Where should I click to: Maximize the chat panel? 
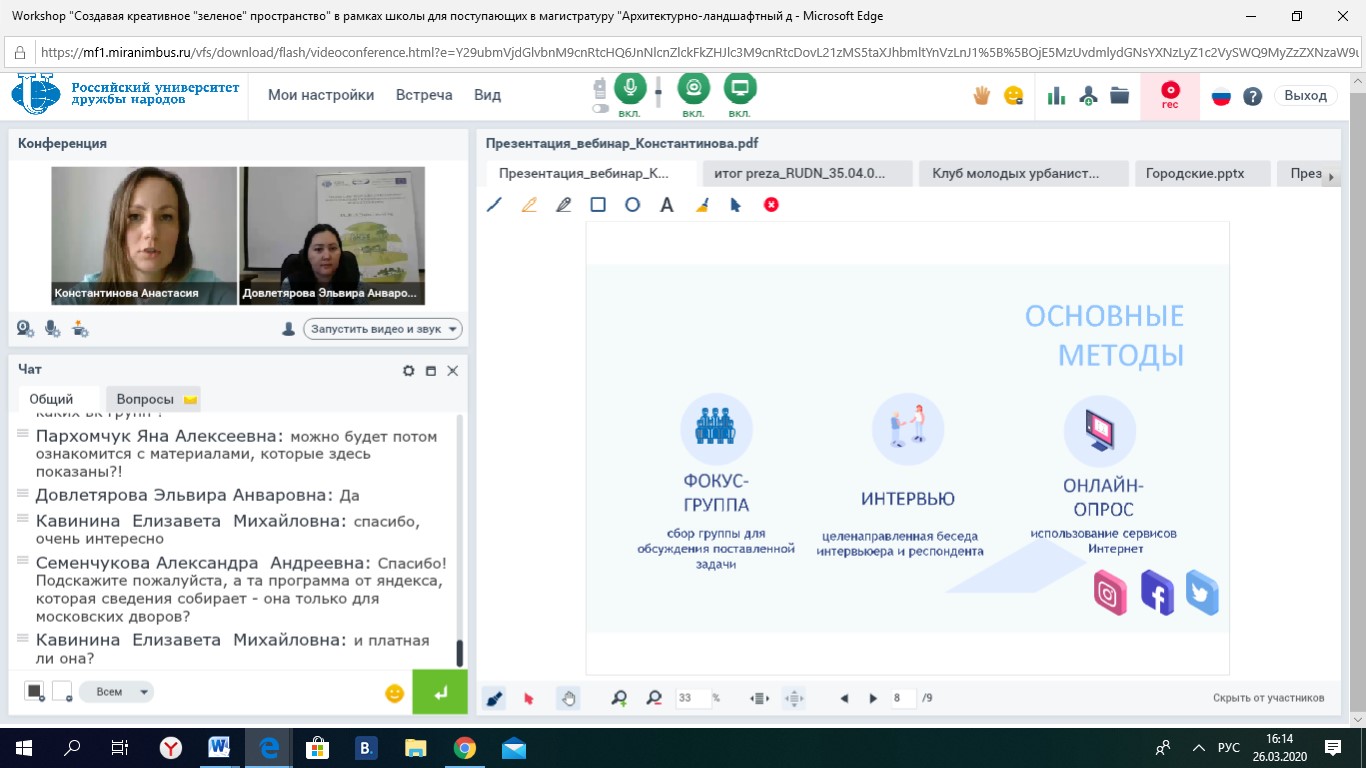[431, 371]
